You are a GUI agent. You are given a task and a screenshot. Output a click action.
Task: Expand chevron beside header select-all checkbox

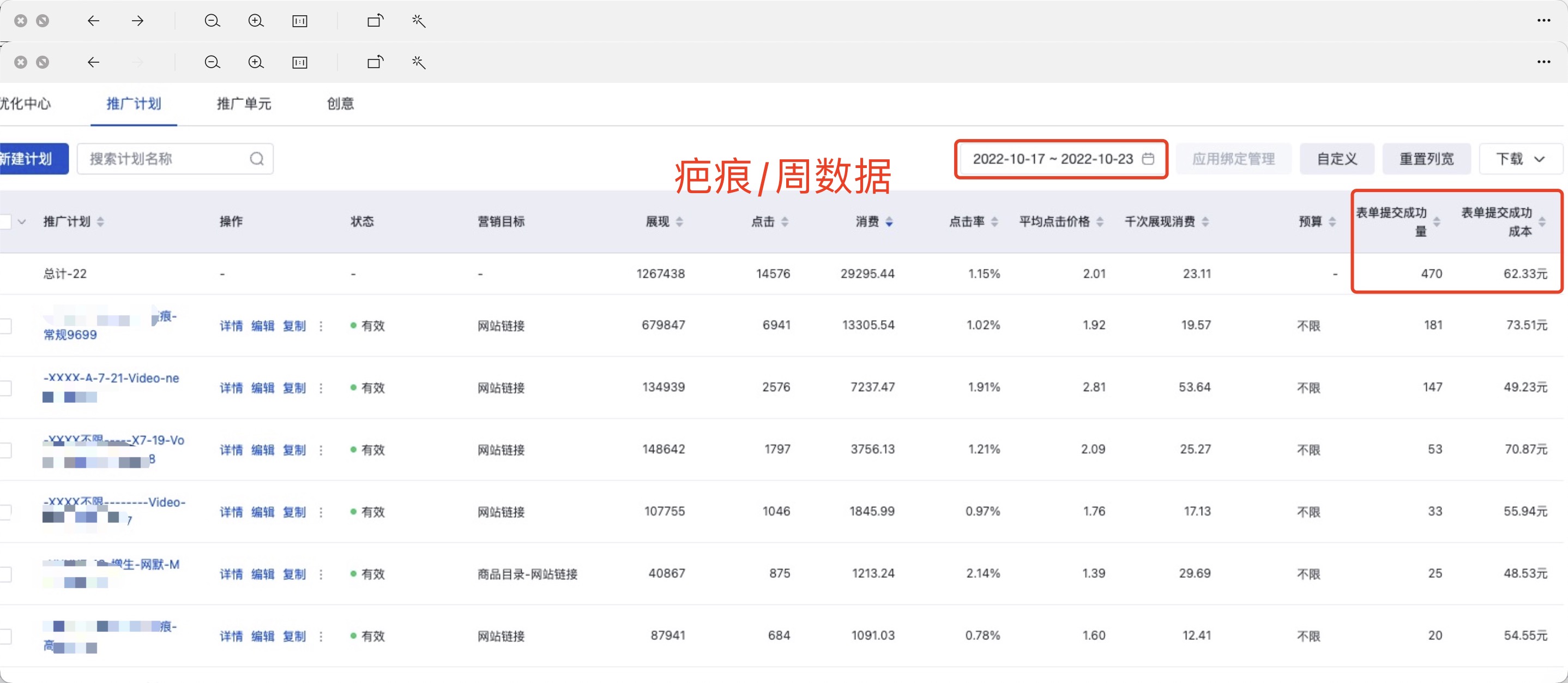(x=22, y=222)
